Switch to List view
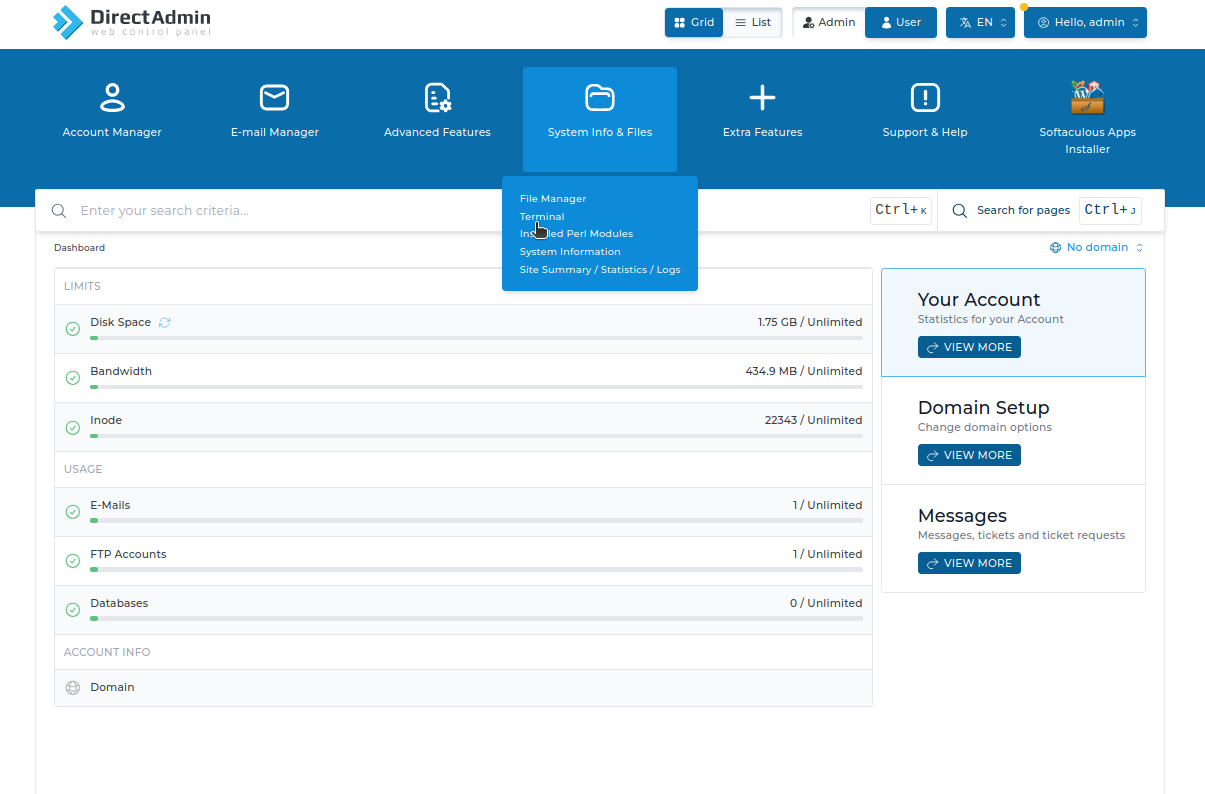 (x=753, y=22)
